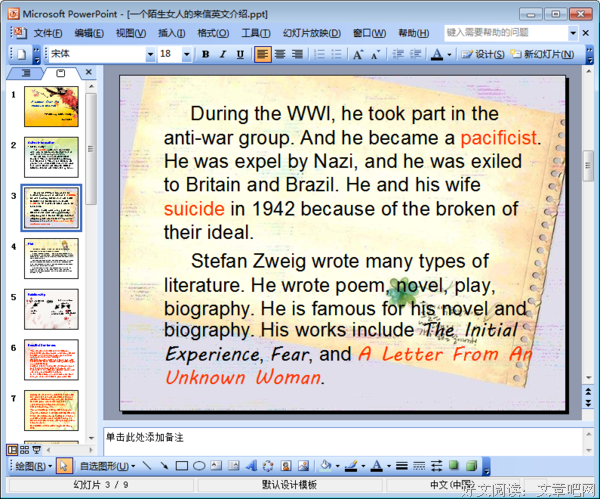Toggle bulleted list
600x499 pixels.
[x=336, y=54]
